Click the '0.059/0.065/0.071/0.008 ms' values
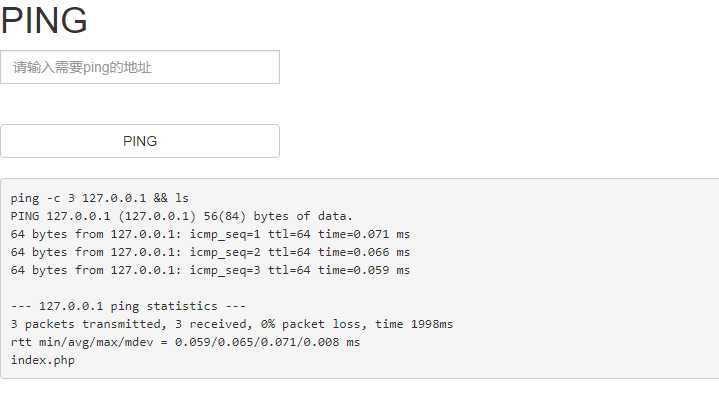719x419 pixels. tap(267, 342)
